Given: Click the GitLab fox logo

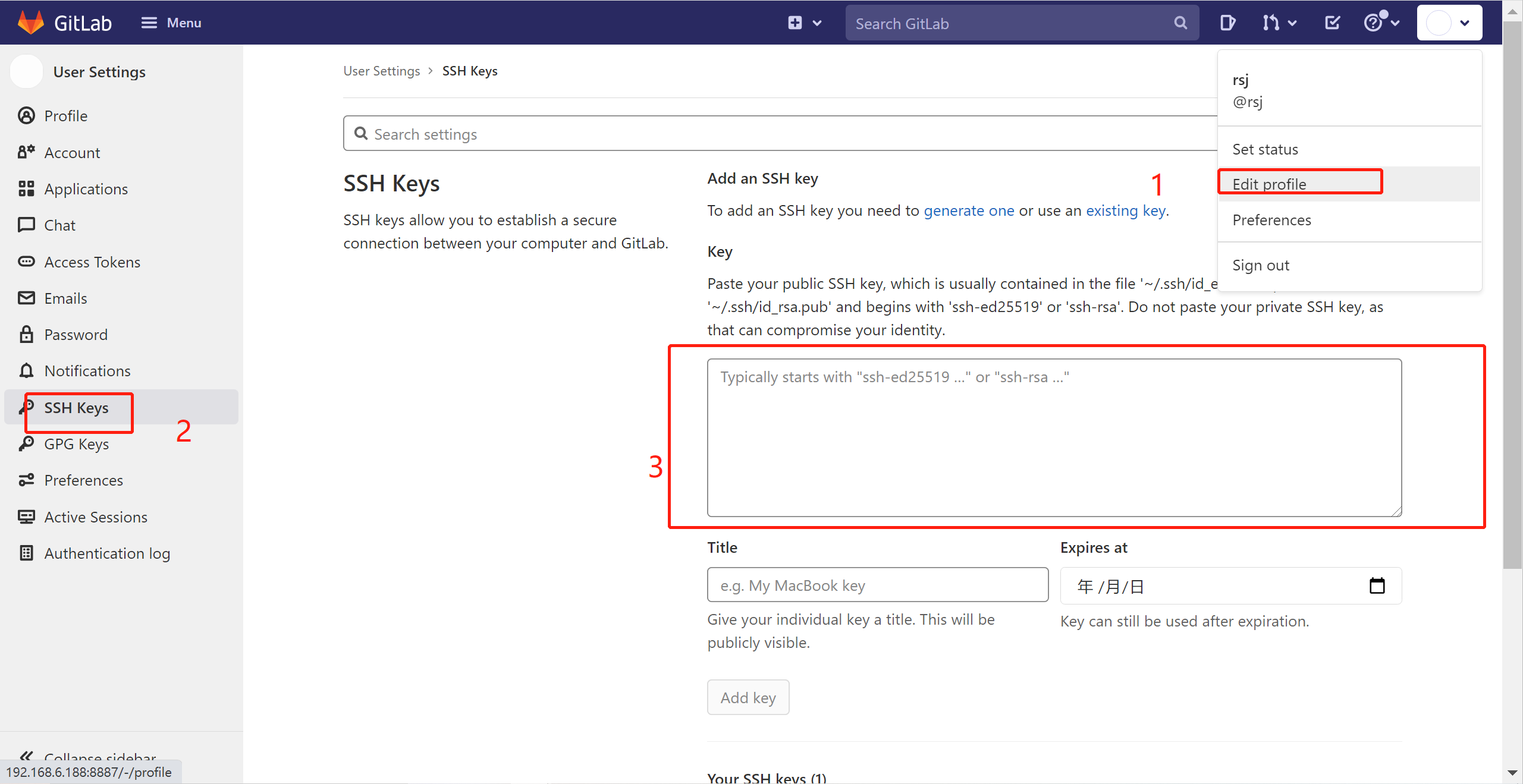Looking at the screenshot, I should point(30,23).
